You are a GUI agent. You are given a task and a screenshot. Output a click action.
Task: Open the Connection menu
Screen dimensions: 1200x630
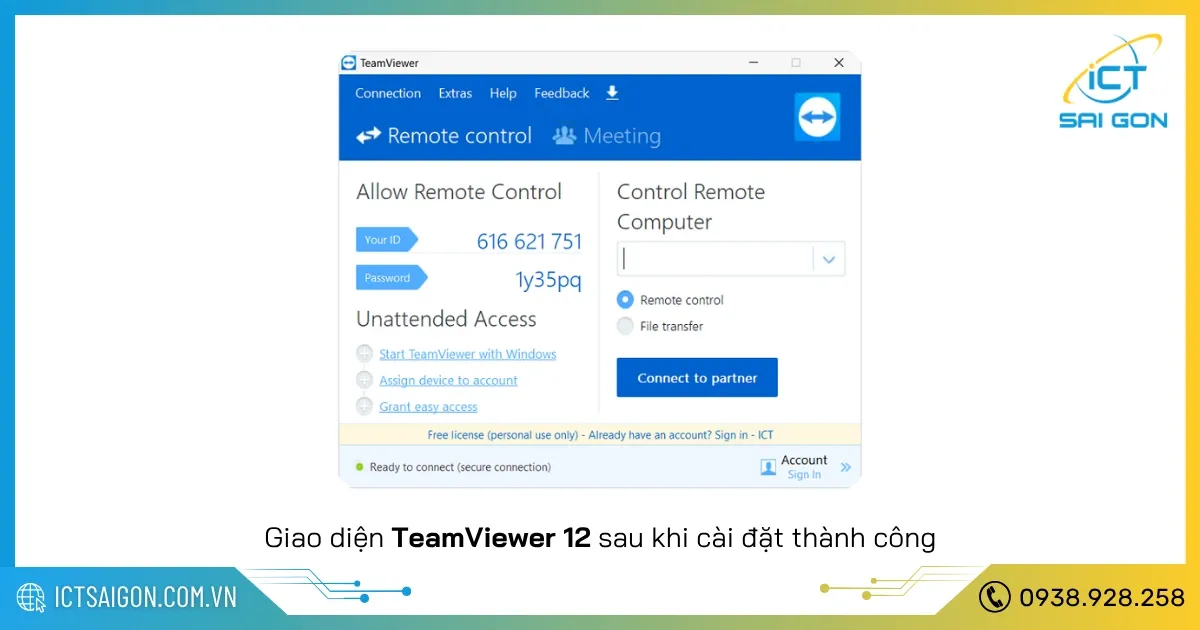387,93
